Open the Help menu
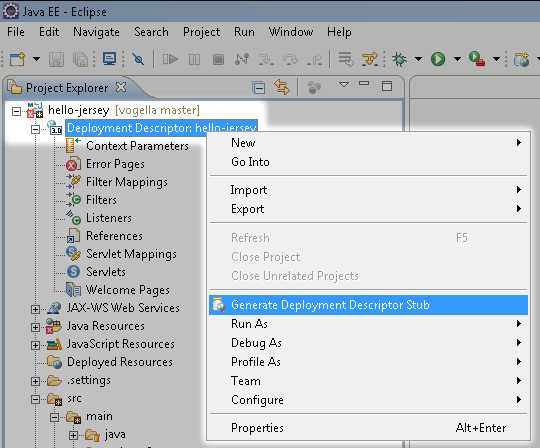540x448 pixels. point(340,32)
